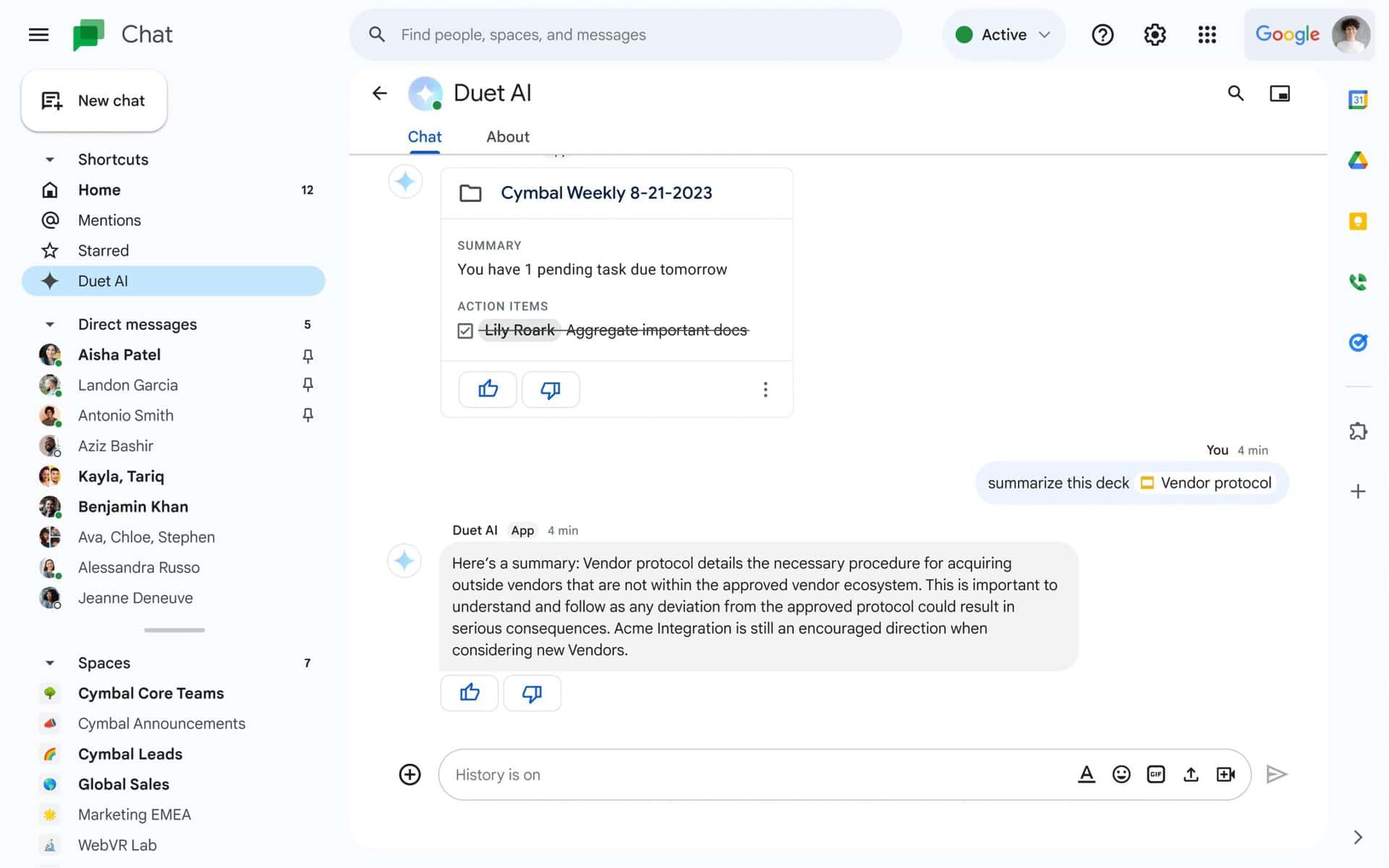
Task: Switch to the About tab in Duet AI
Action: click(508, 137)
